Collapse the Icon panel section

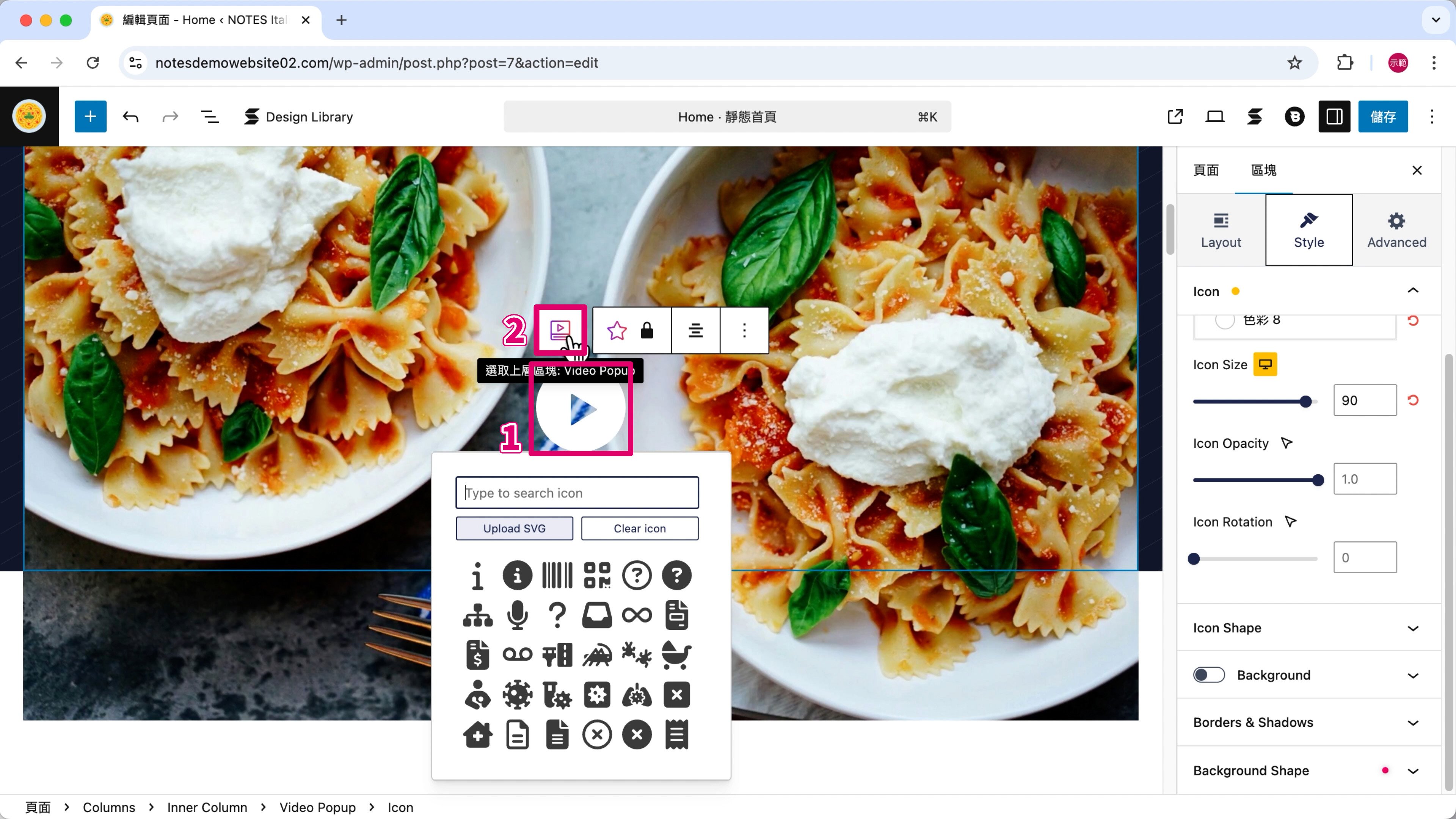1412,291
